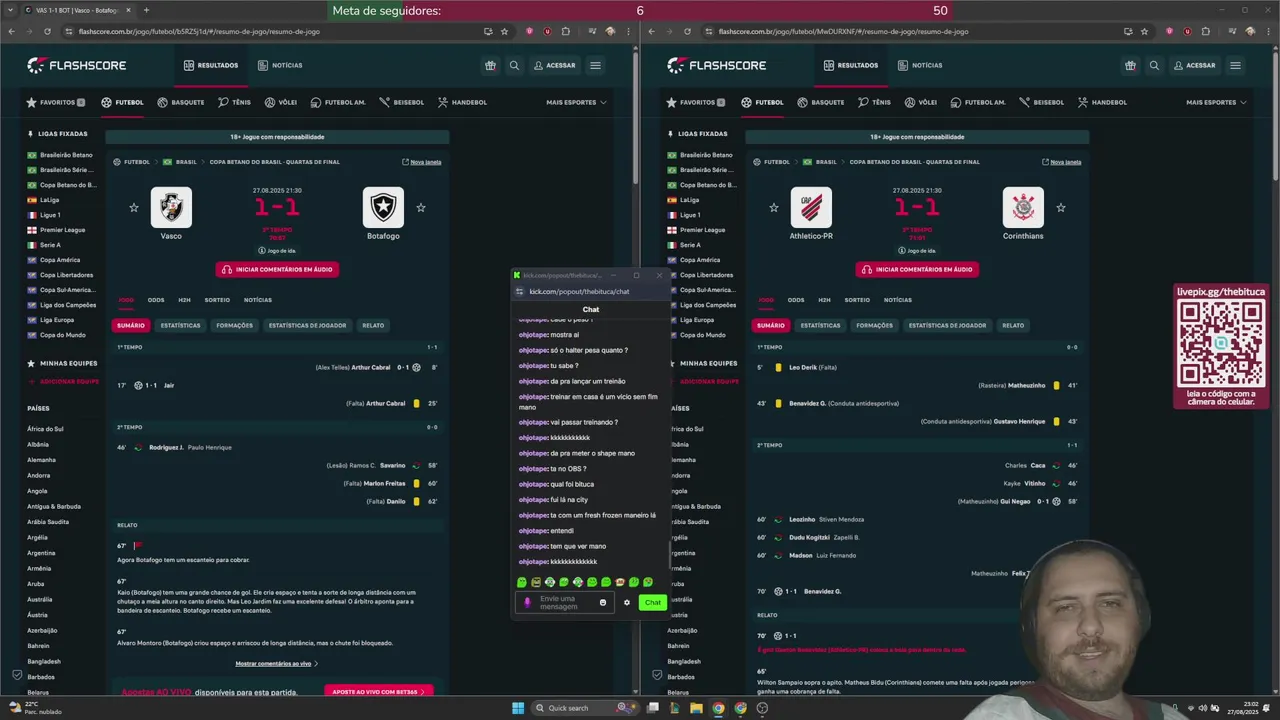Open LaLiga in left pinned leagues
Viewport: 1280px width, 720px height.
point(49,200)
